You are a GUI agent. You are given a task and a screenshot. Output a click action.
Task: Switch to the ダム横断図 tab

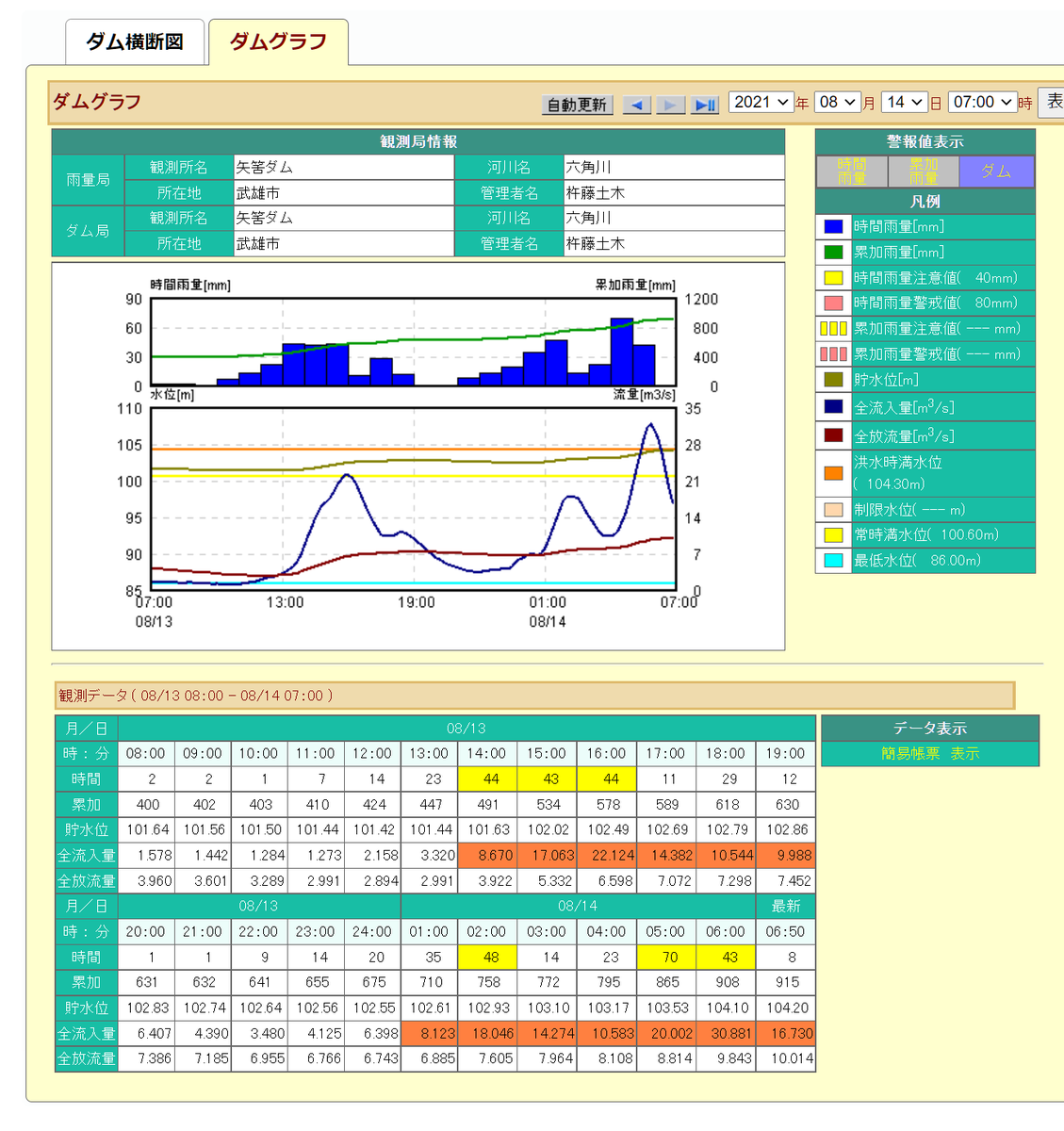pos(135,42)
